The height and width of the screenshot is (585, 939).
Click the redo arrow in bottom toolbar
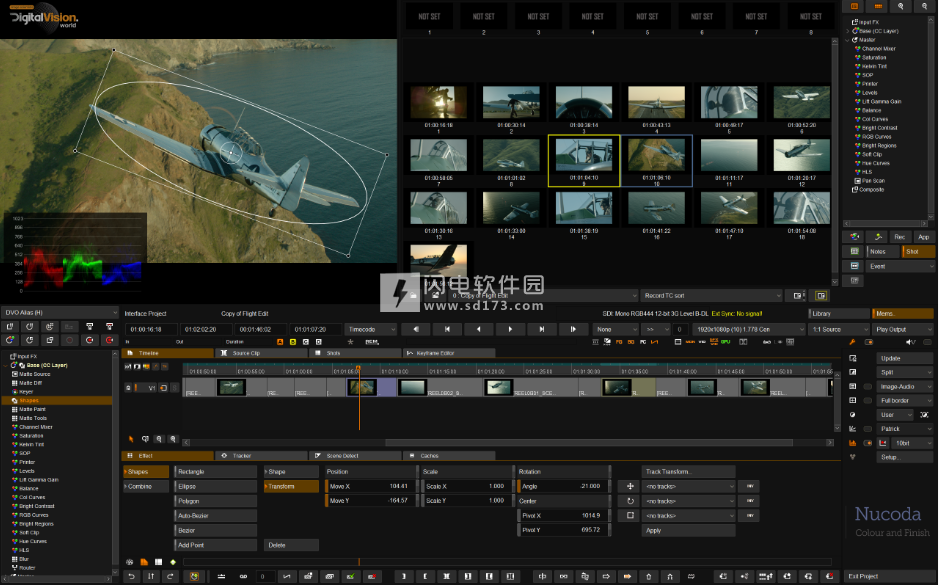(x=170, y=576)
